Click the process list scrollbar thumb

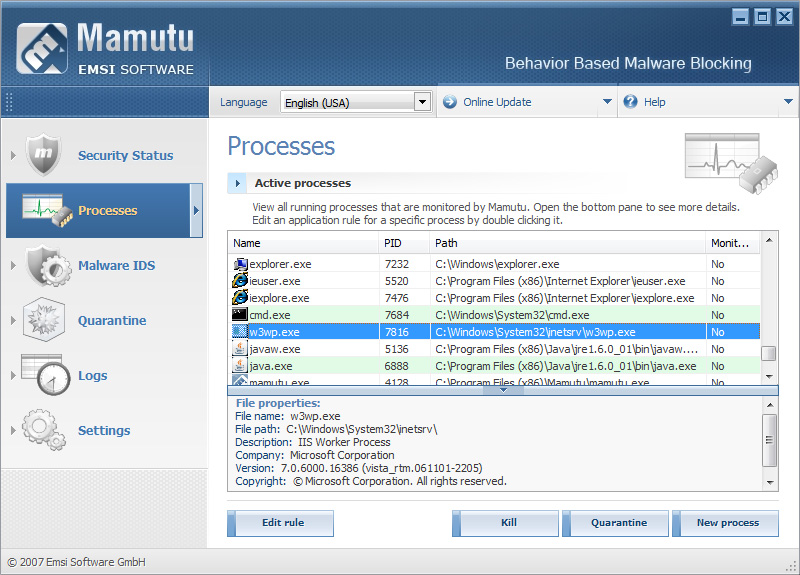tap(768, 353)
